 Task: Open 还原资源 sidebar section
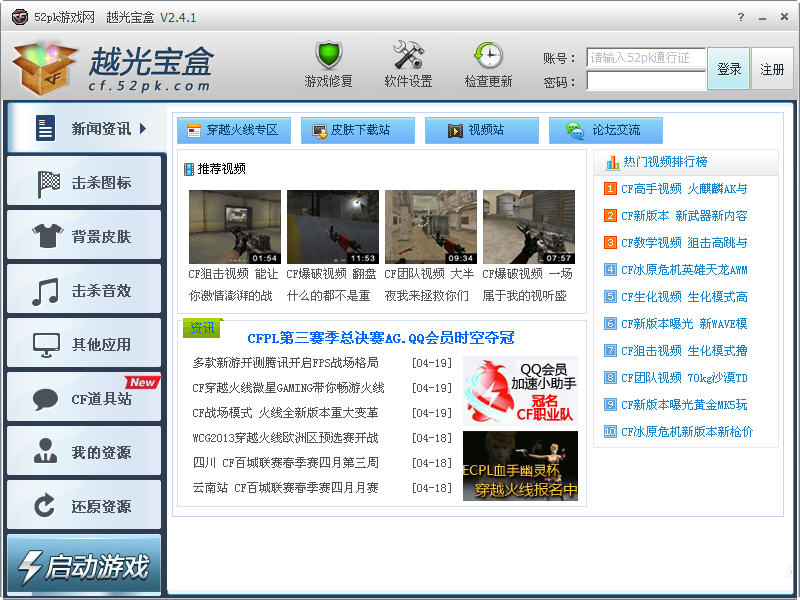click(84, 507)
